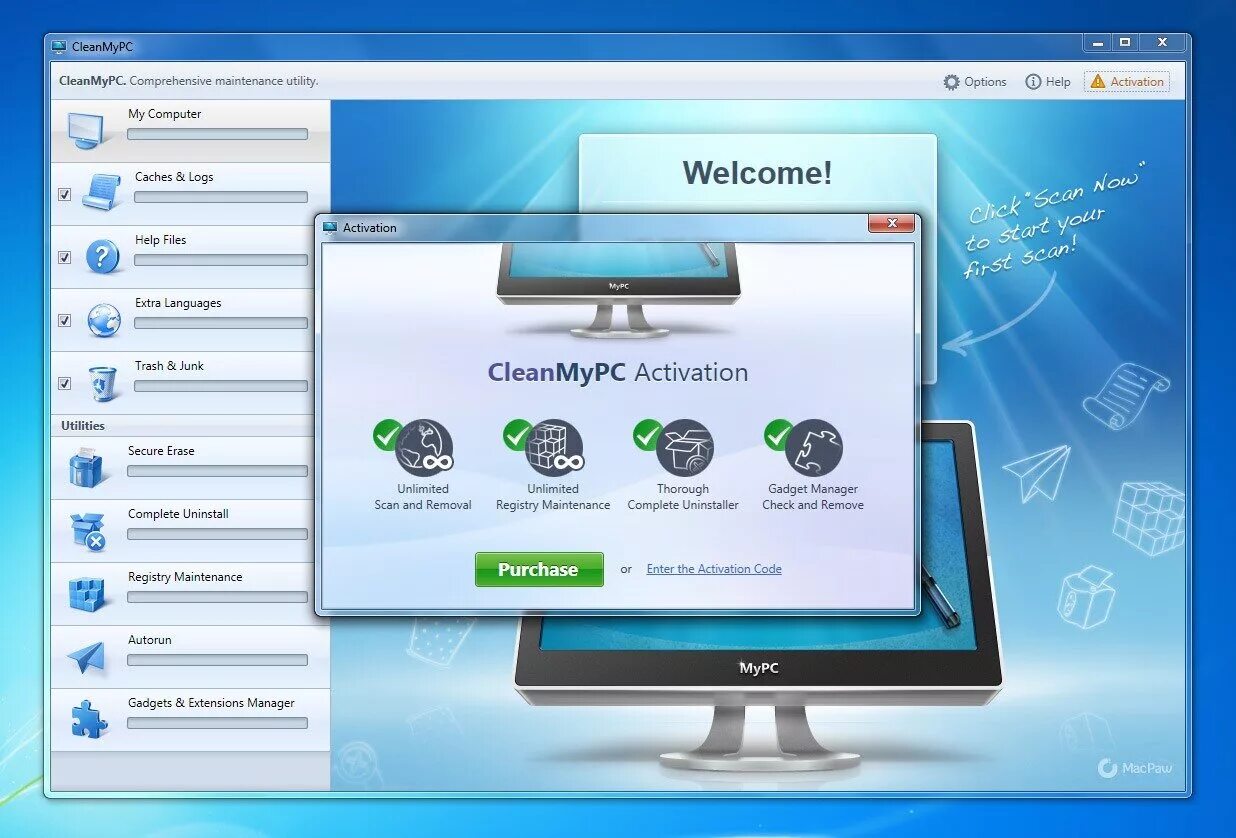Image resolution: width=1236 pixels, height=838 pixels.
Task: Click Comprehensive maintenance utility tagline
Action: tap(224, 81)
